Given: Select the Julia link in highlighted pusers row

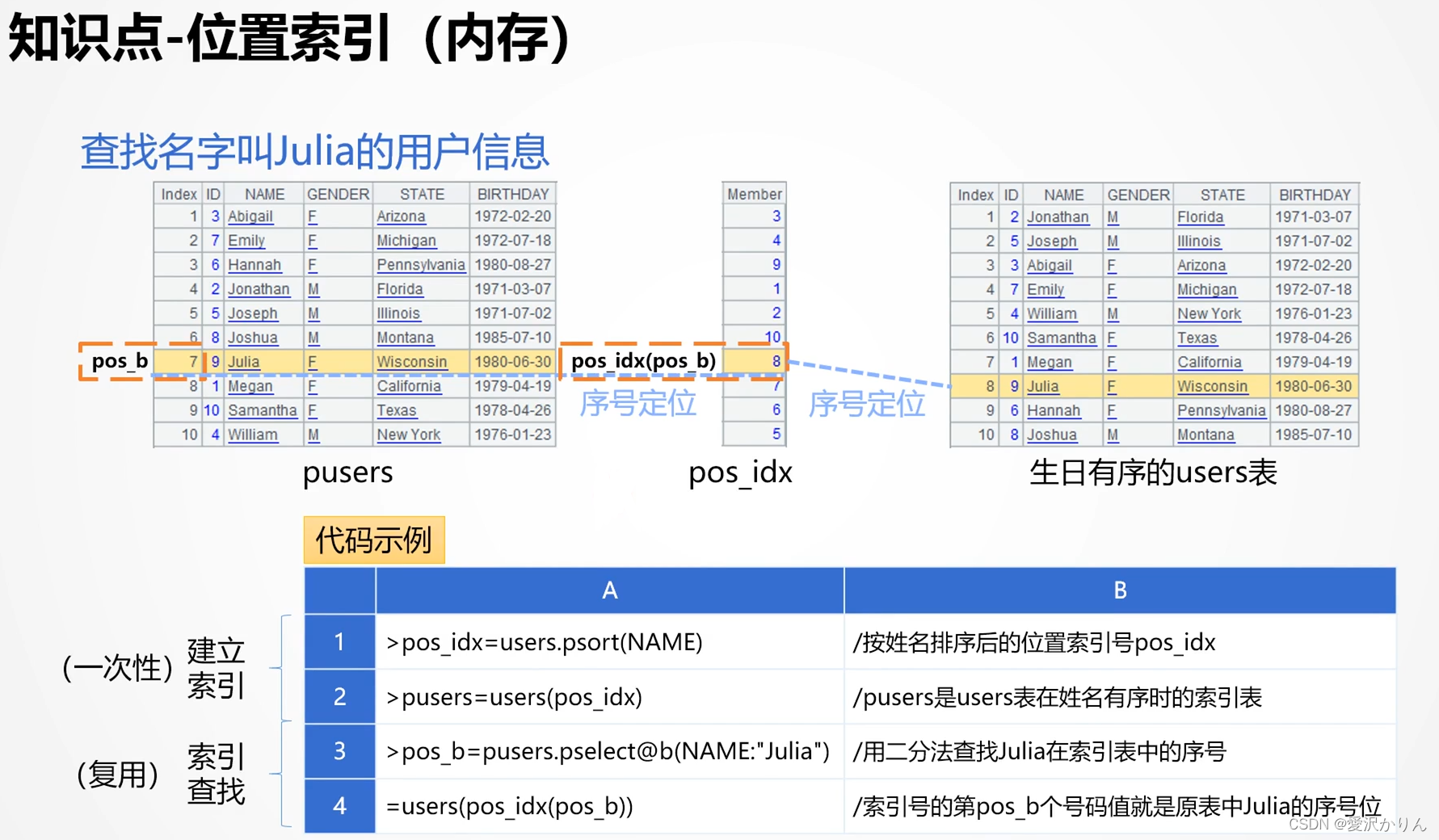Looking at the screenshot, I should click(243, 362).
